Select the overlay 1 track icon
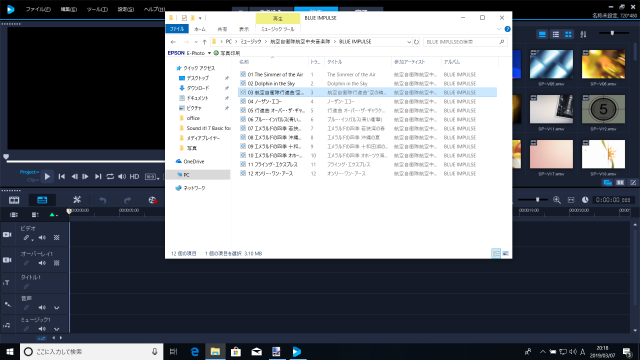 (7, 260)
